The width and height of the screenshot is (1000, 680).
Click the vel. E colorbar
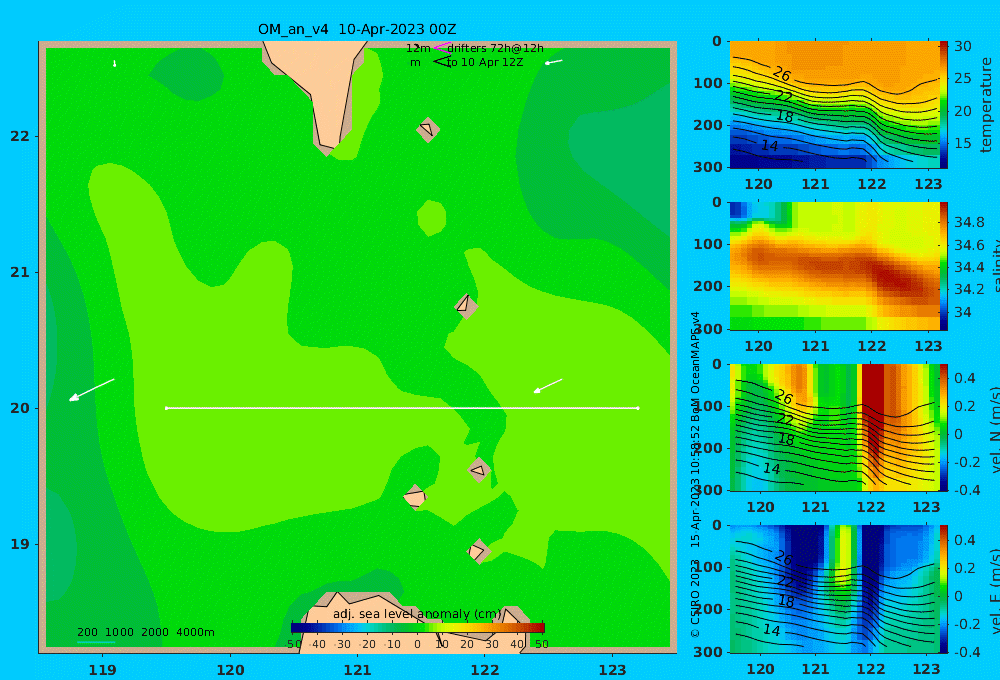click(943, 589)
